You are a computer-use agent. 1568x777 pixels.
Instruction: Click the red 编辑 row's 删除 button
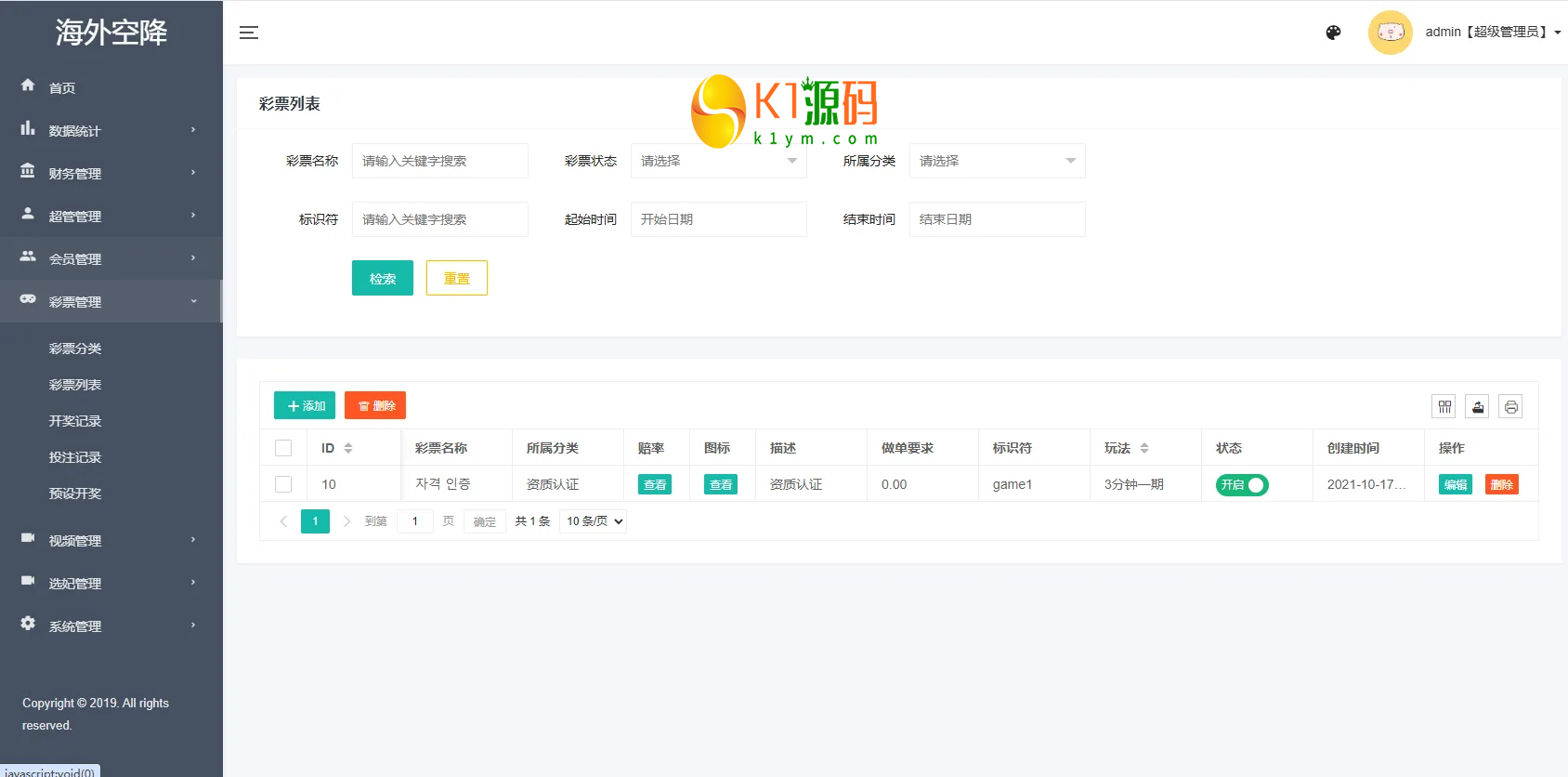1502,484
